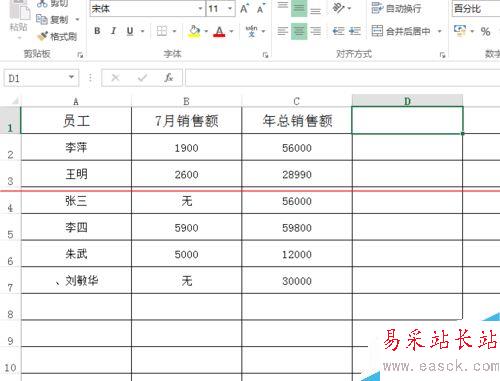500x381 pixels.
Task: Click cell containing 59800
Action: [297, 227]
